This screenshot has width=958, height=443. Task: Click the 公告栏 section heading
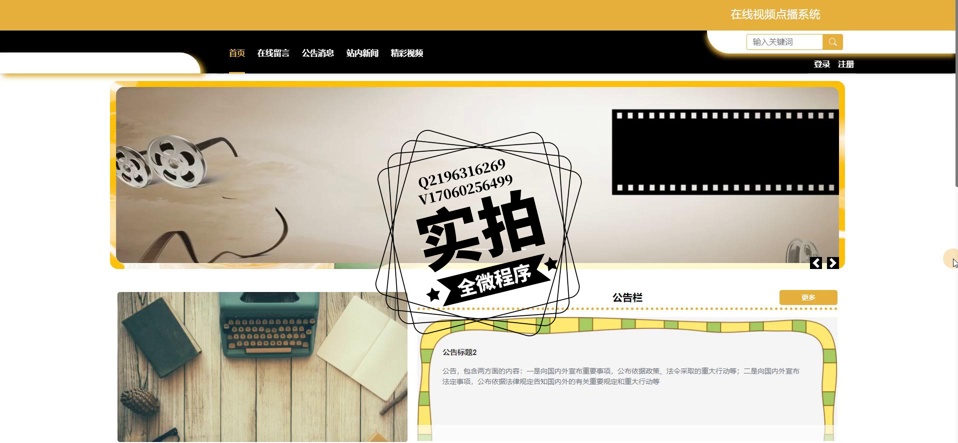click(x=627, y=298)
